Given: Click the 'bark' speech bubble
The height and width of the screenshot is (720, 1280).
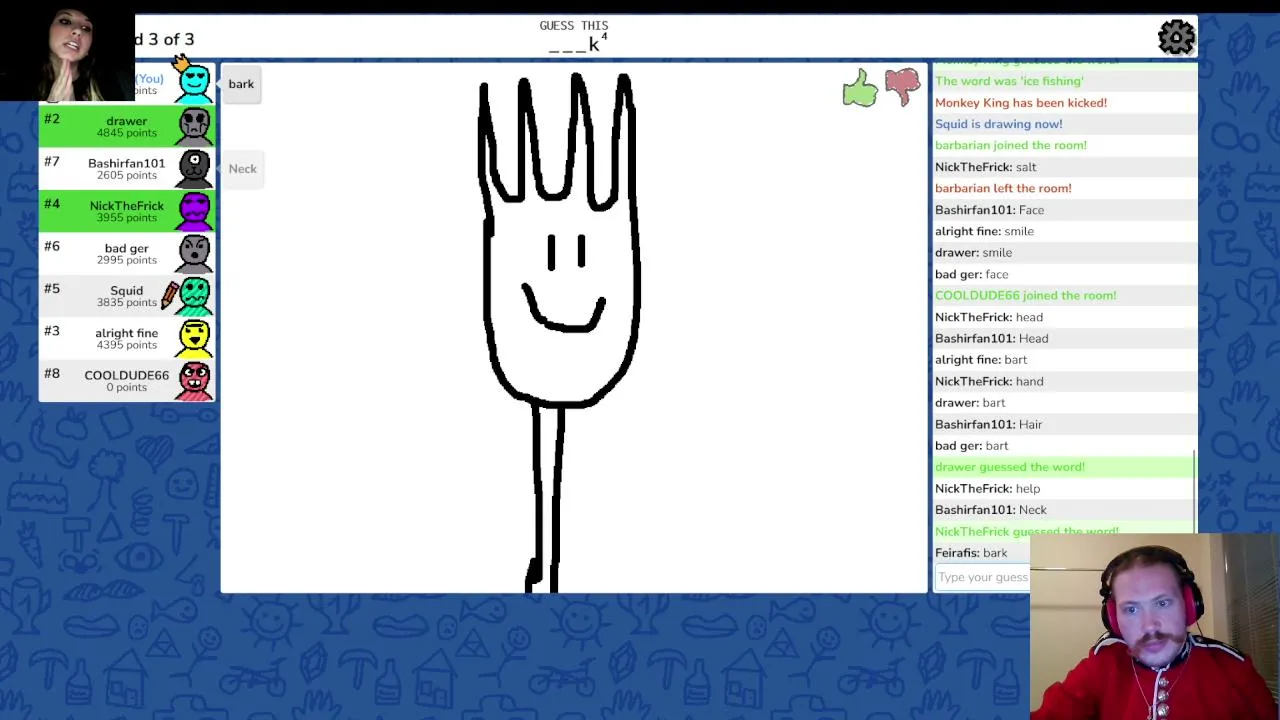Looking at the screenshot, I should point(241,84).
